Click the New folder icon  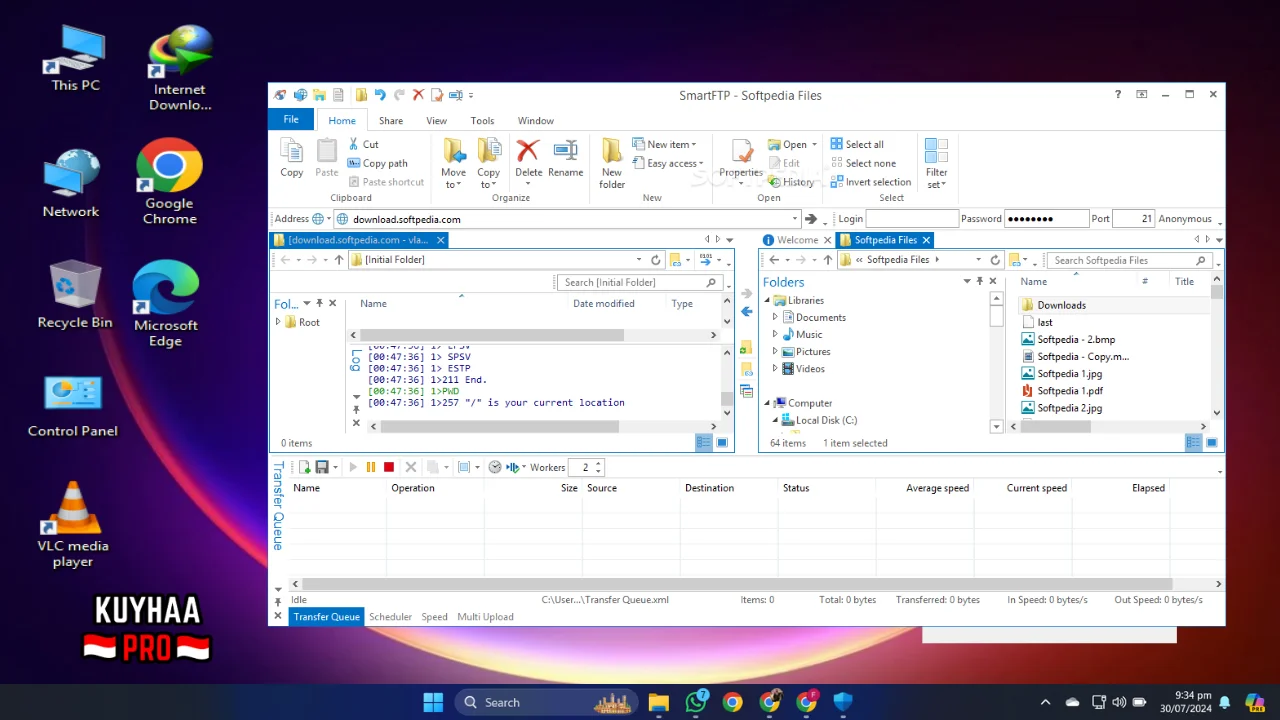coord(612,151)
